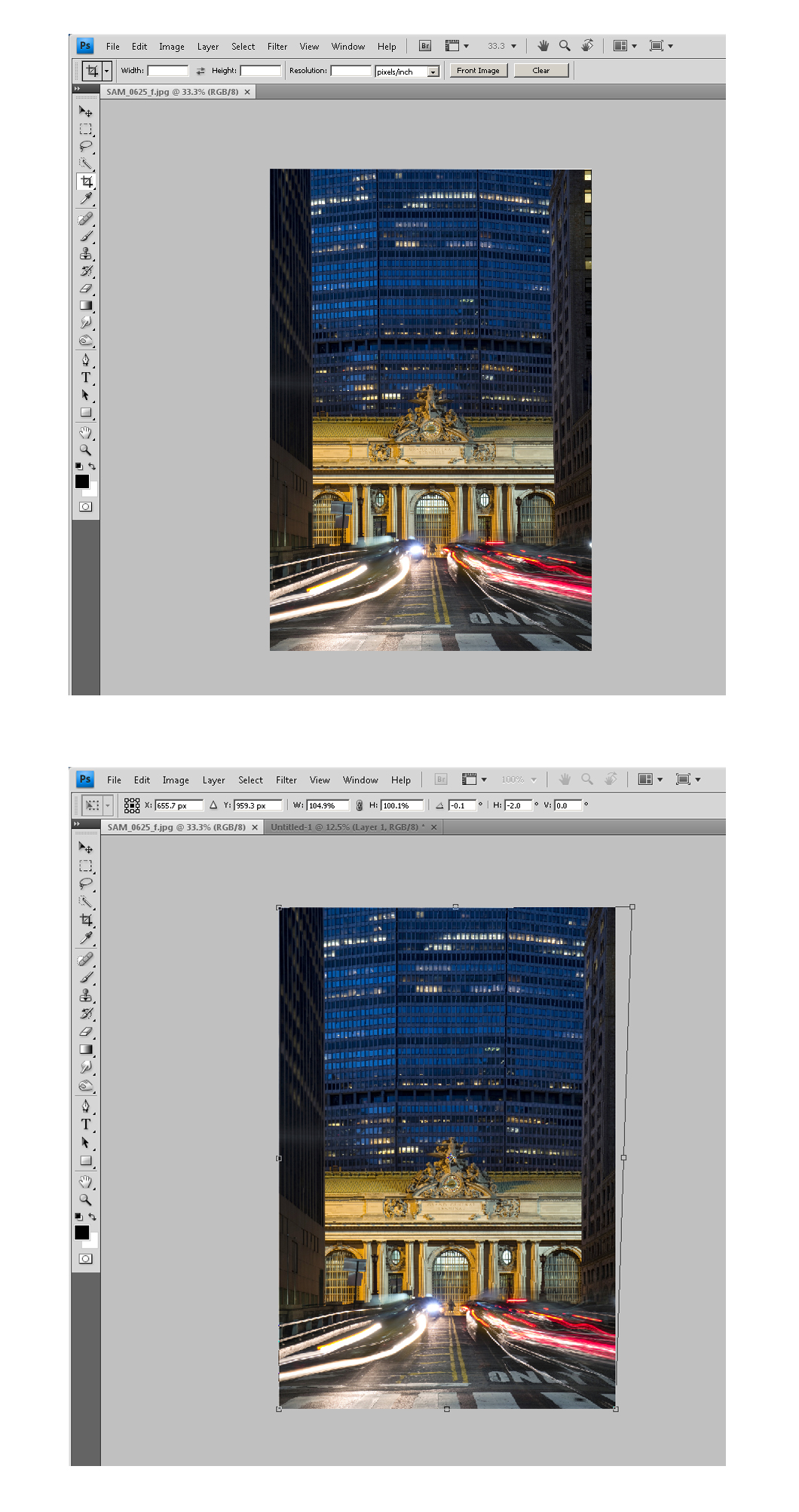Select the Lasso tool in upper window
The image size is (799, 1512).
pos(86,146)
